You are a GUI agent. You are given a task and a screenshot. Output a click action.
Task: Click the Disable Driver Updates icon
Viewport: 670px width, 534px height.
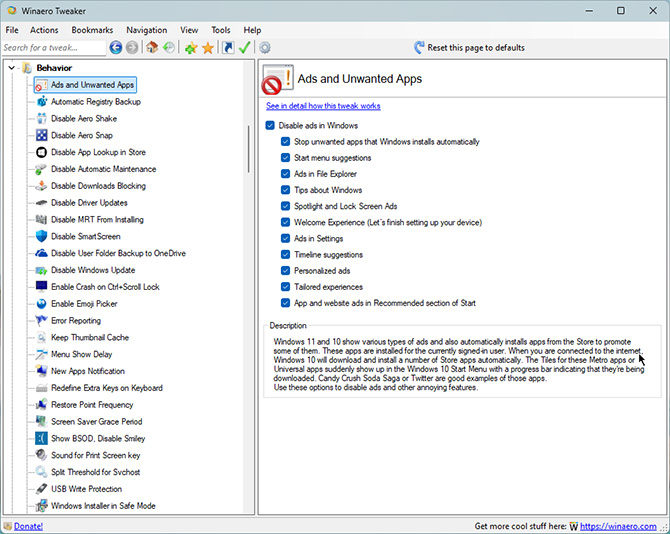coord(41,202)
